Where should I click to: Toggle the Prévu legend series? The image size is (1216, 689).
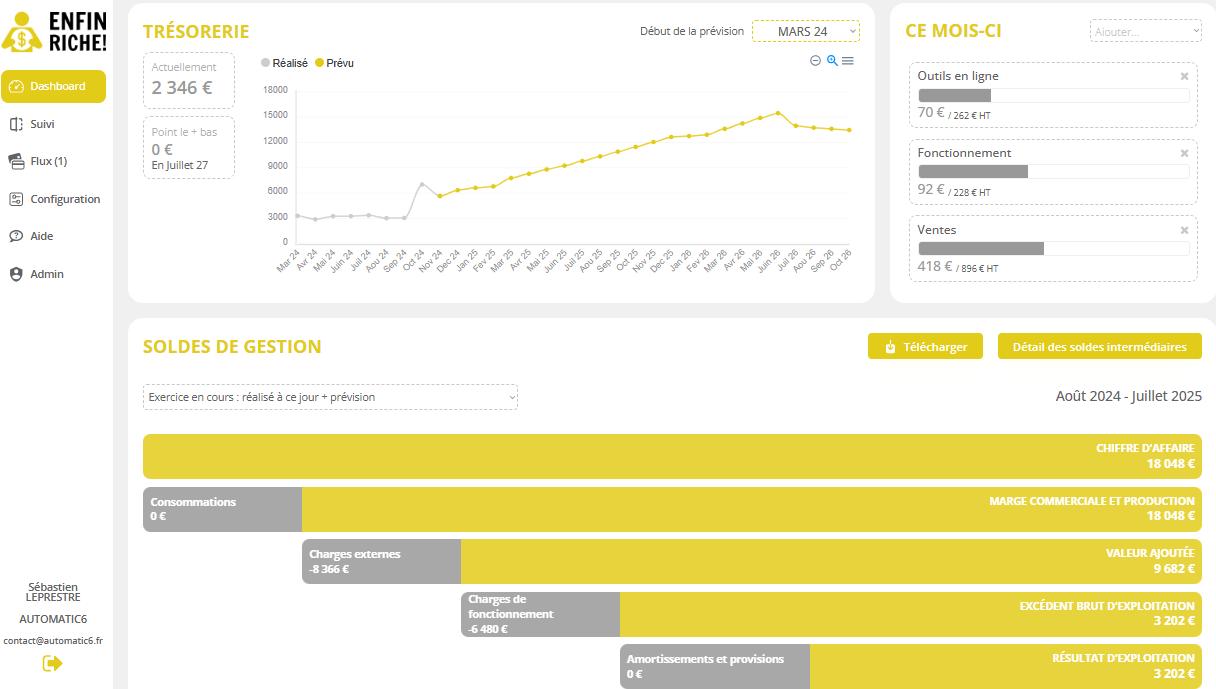coord(334,63)
